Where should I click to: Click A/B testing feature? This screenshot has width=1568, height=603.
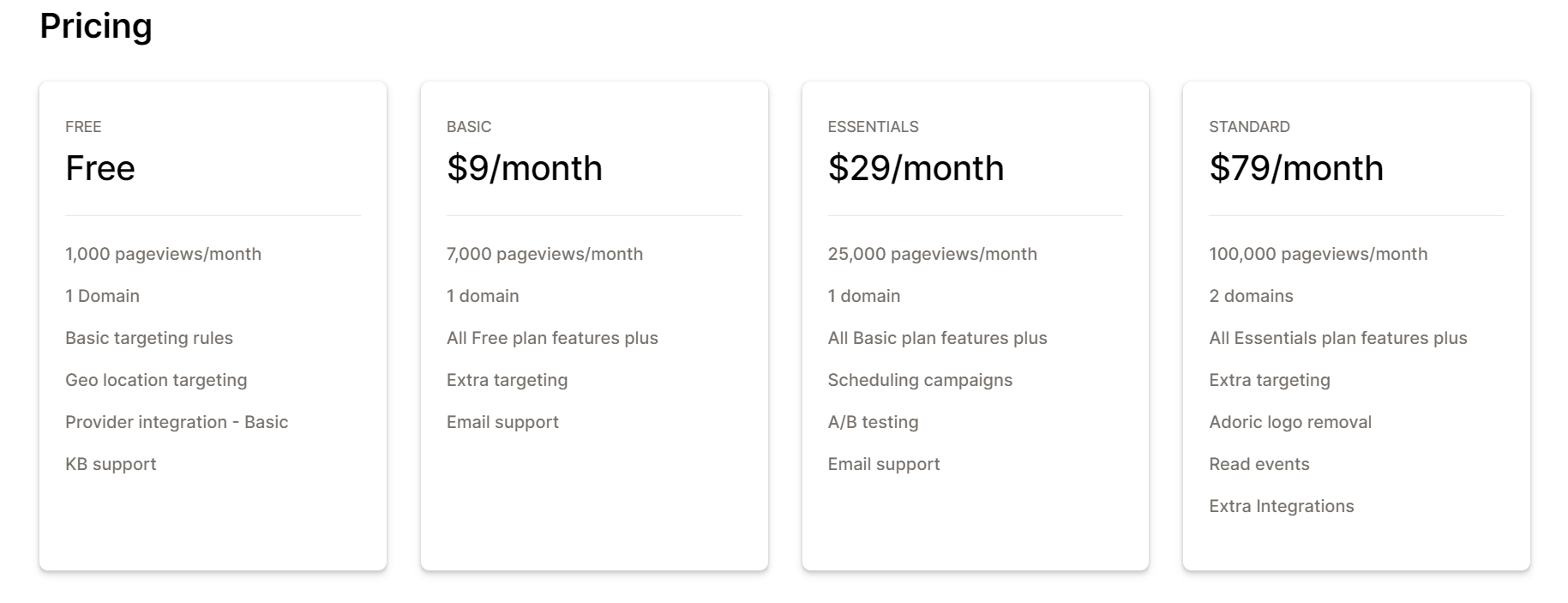pyautogui.click(x=873, y=422)
